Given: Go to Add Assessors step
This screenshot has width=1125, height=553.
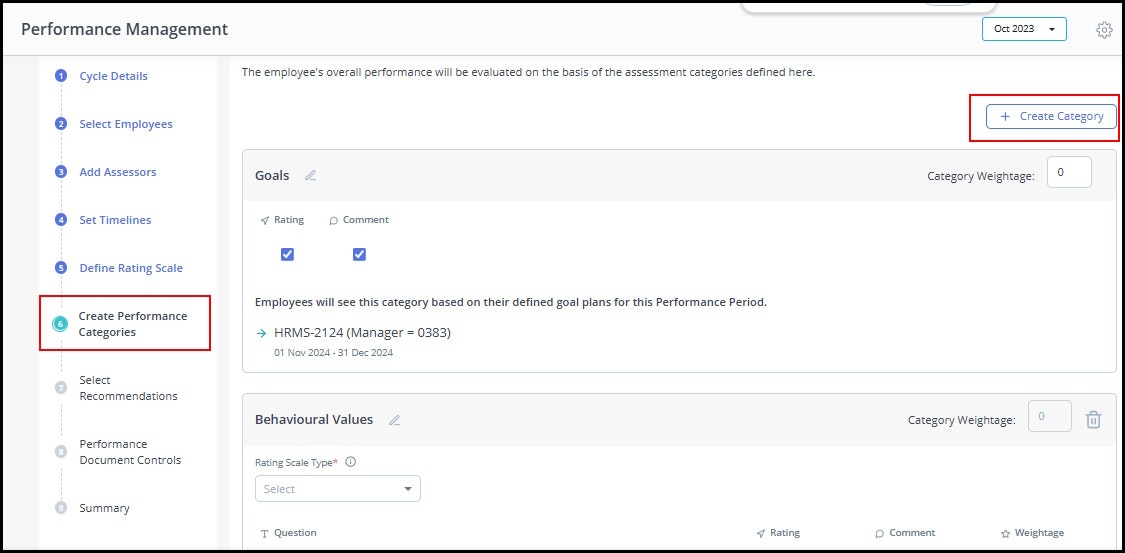Looking at the screenshot, I should click(118, 172).
